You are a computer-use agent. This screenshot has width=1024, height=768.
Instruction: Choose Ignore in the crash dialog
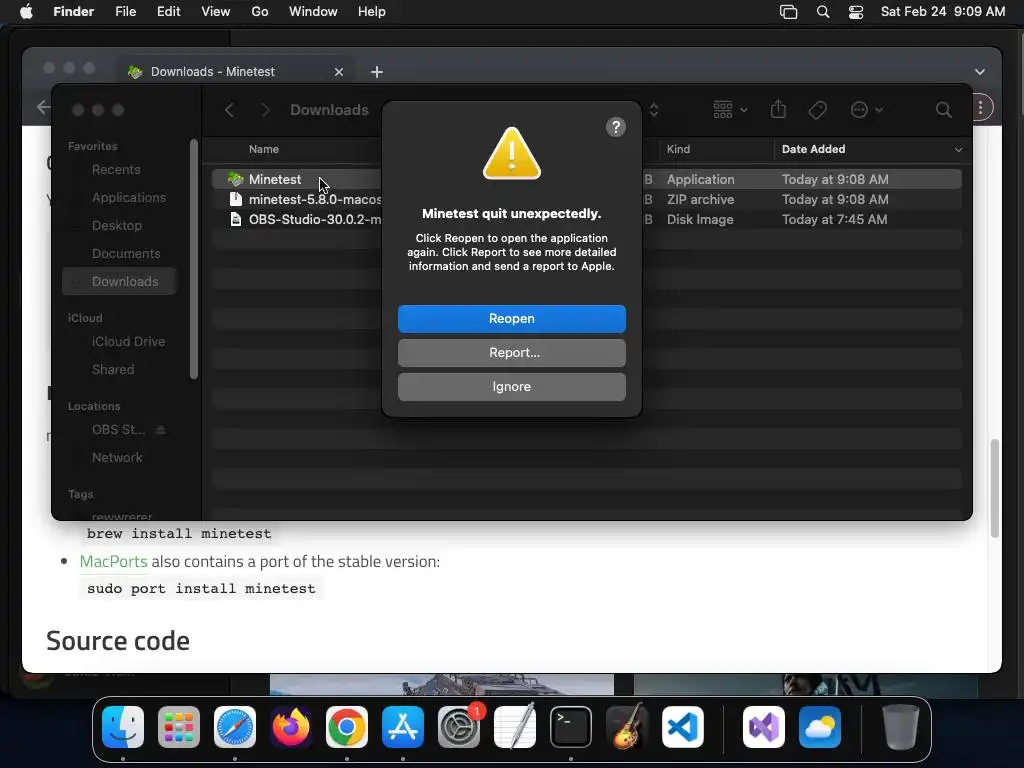[x=511, y=387]
